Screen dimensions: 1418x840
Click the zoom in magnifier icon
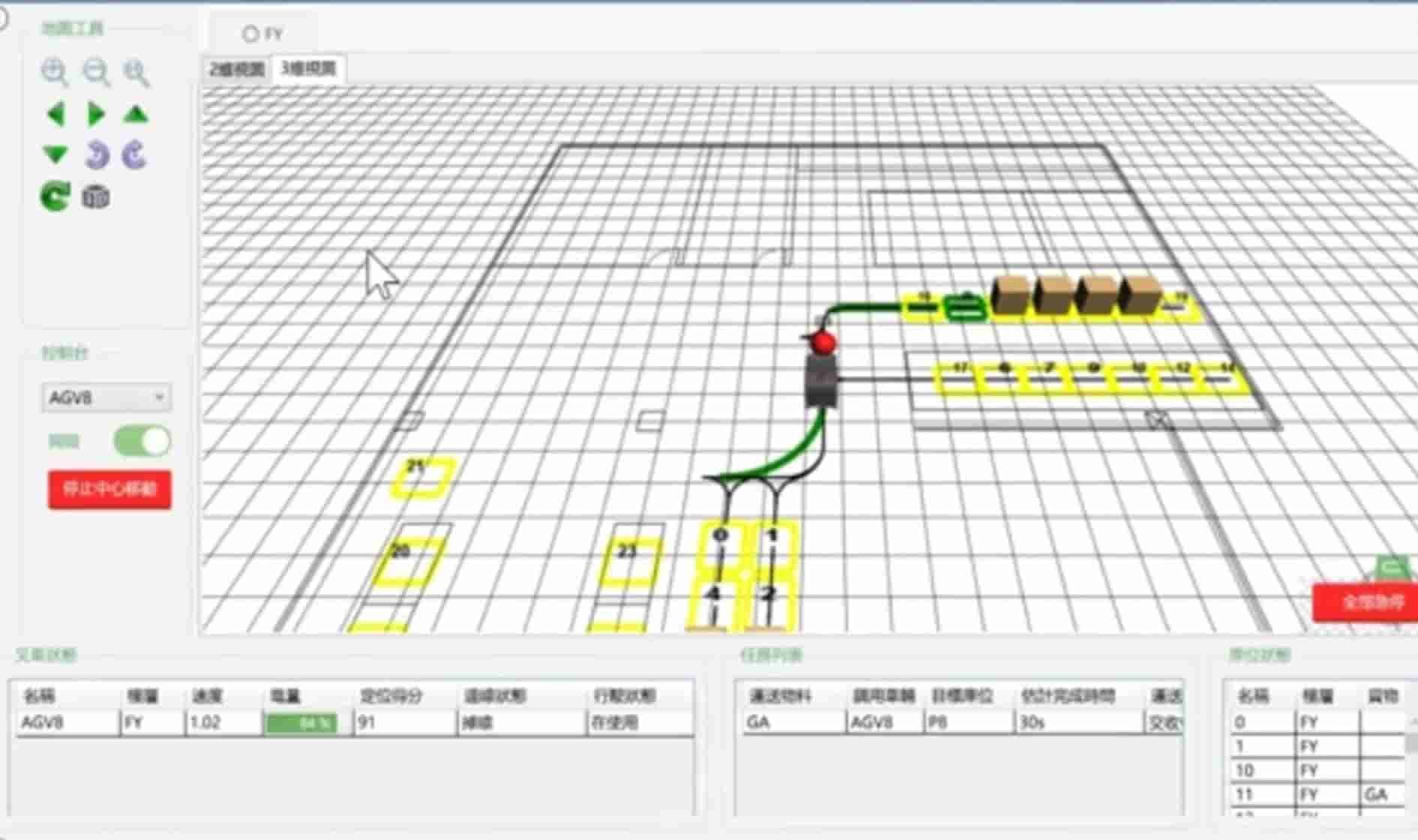pos(55,72)
